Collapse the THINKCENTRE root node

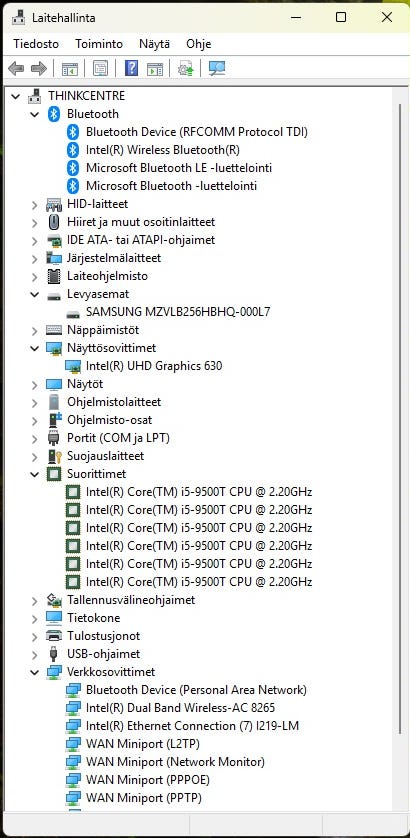(16, 96)
